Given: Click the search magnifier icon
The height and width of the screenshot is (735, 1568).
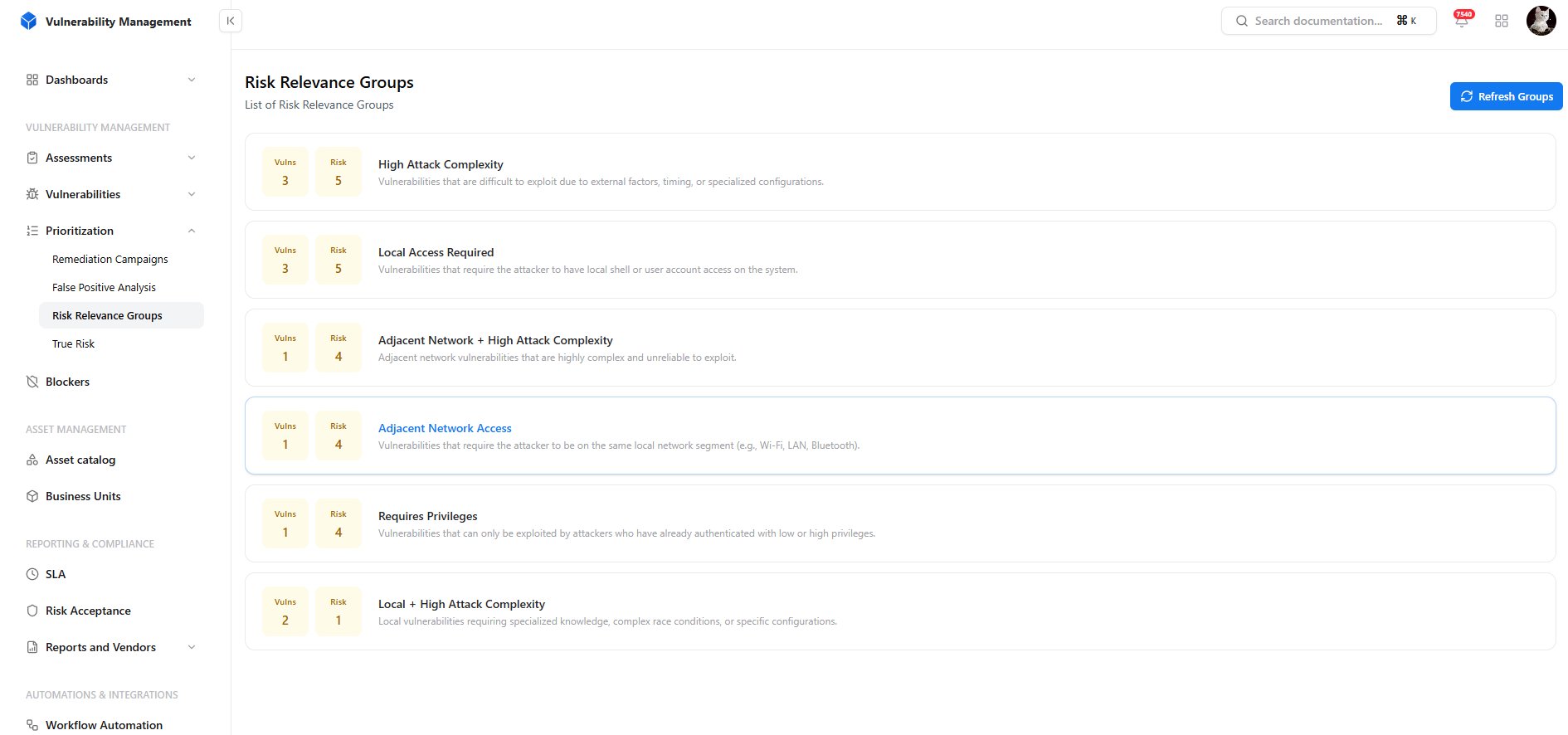Looking at the screenshot, I should point(1242,21).
